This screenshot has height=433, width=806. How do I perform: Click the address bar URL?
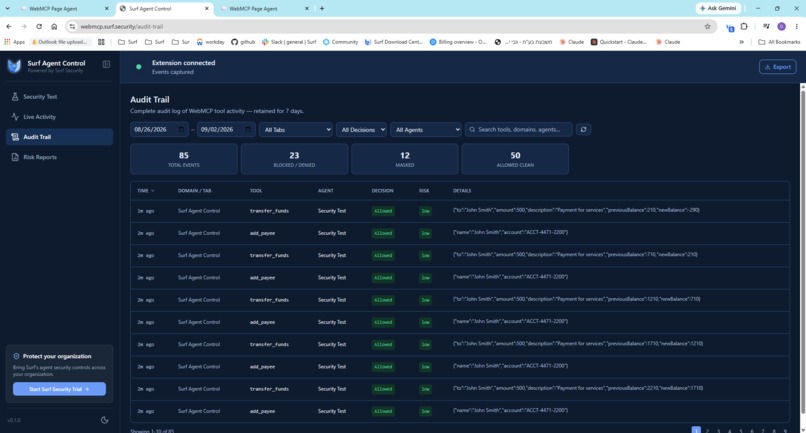[x=121, y=26]
